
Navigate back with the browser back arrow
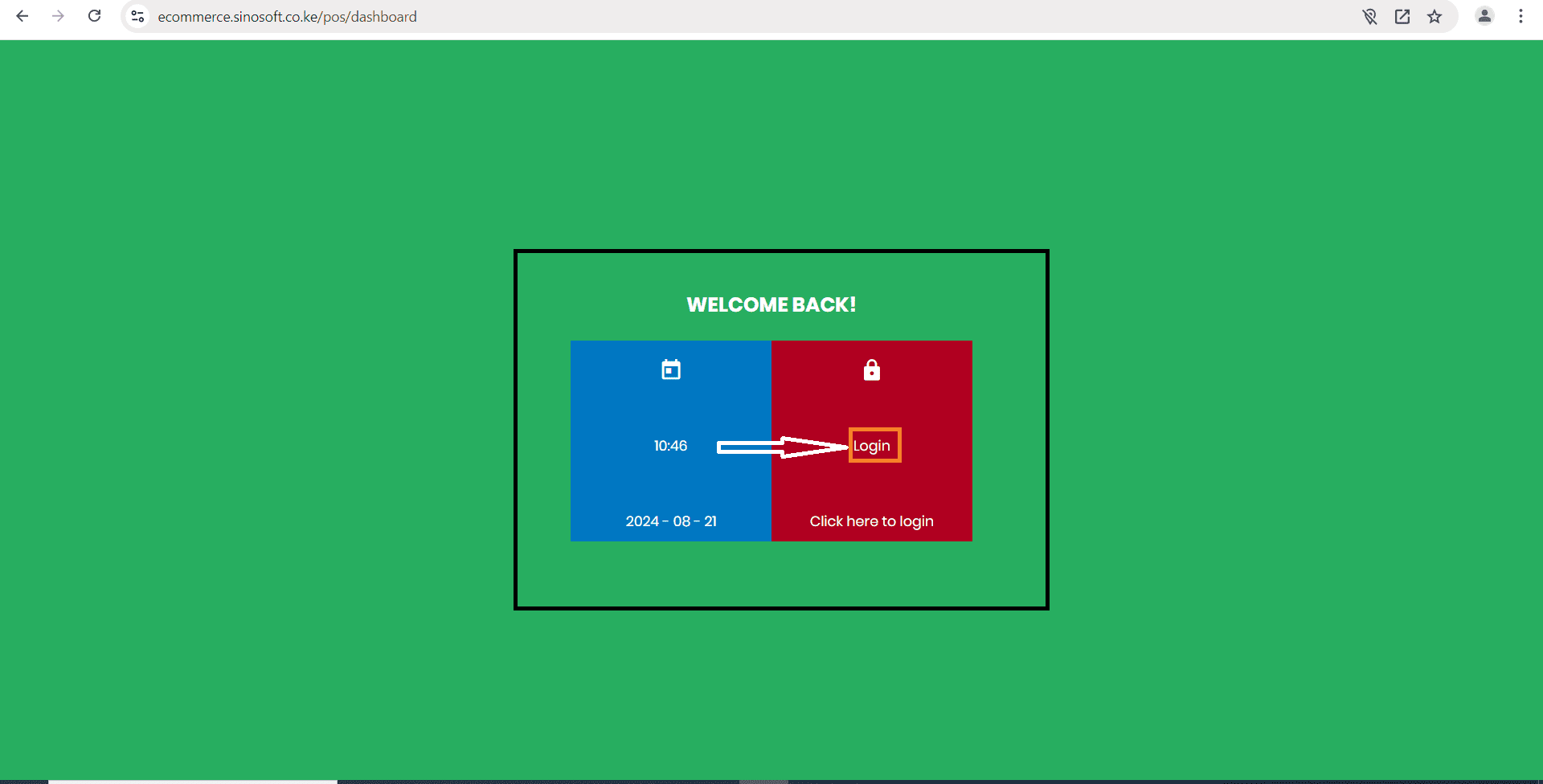22,16
